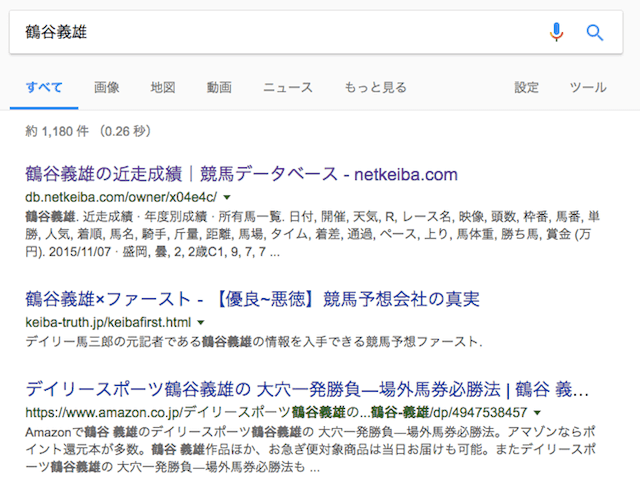Click the microphone voice search icon

click(x=556, y=32)
